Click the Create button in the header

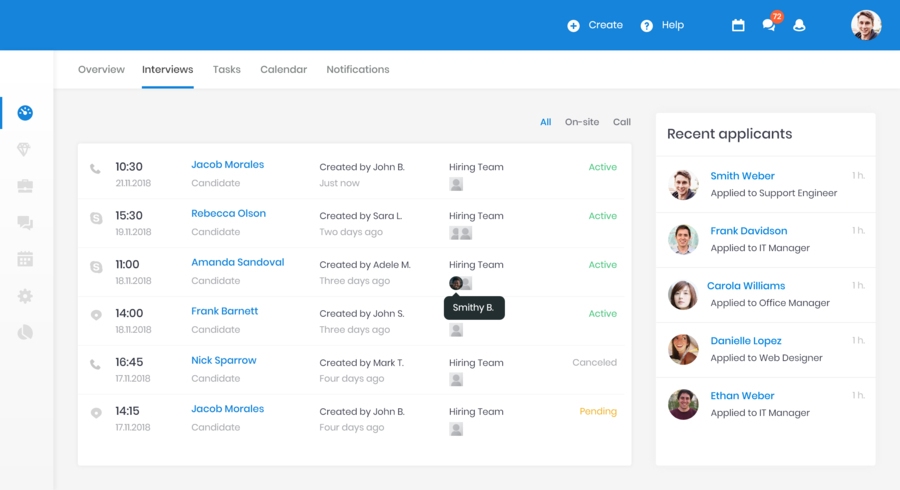(595, 25)
